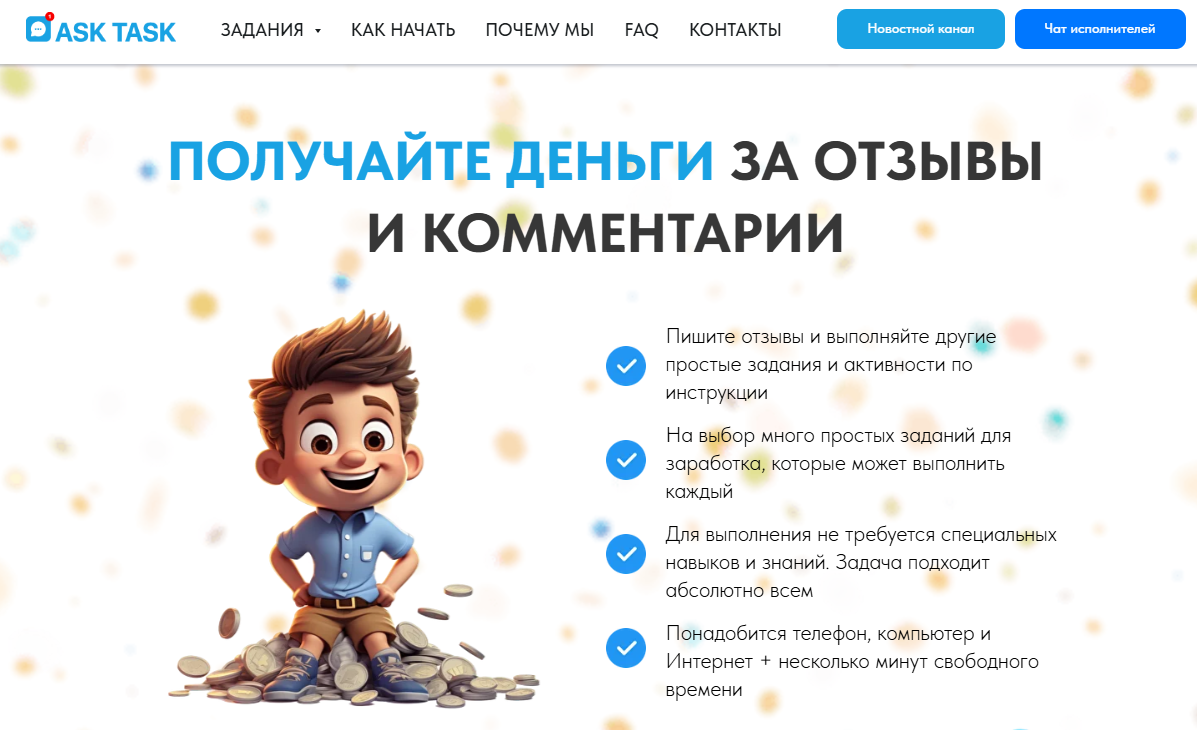The width and height of the screenshot is (1197, 730).
Task: Click the text about телефон, компьютер и Интернет
Action: [852, 661]
